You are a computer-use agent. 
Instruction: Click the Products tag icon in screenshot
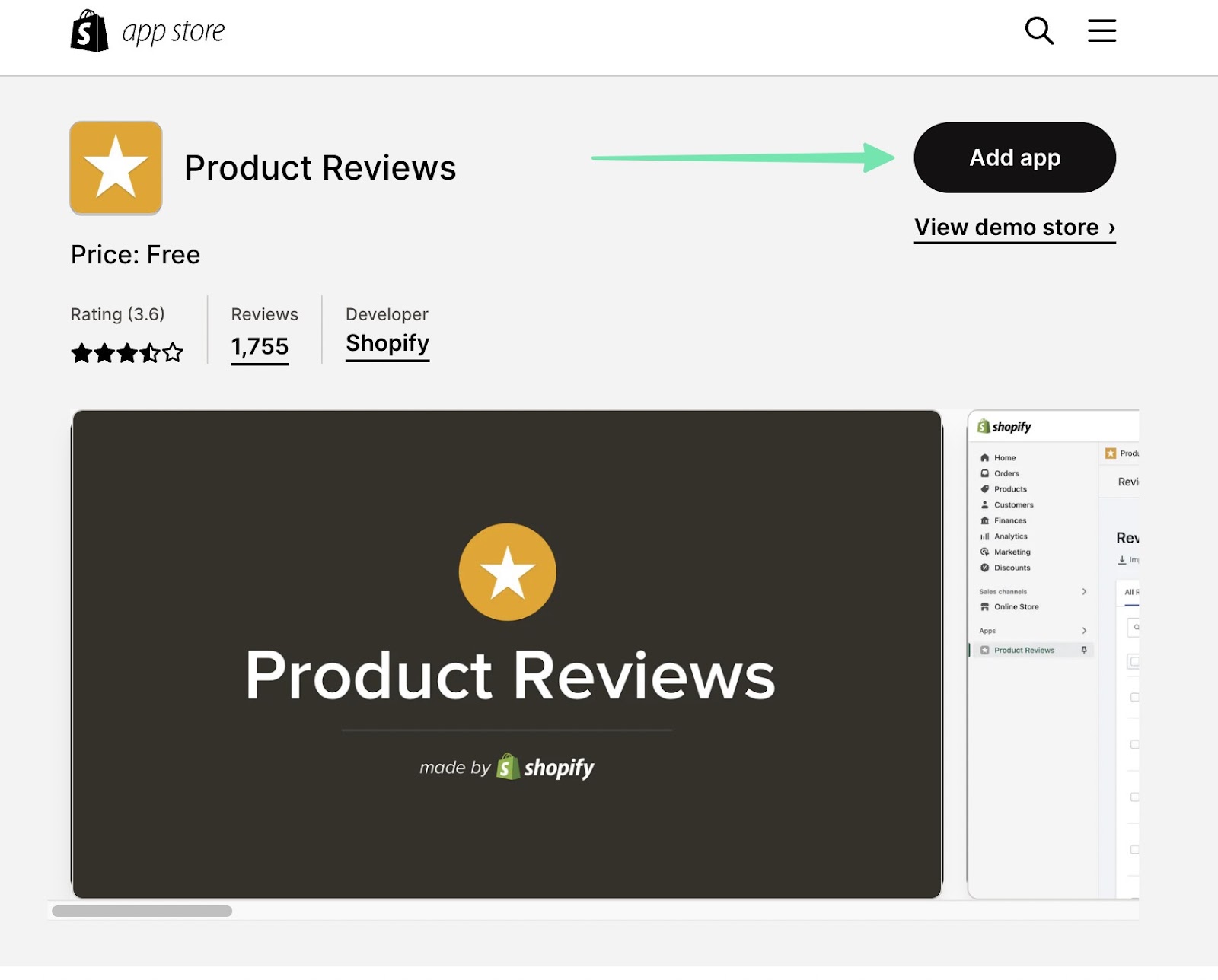point(984,489)
